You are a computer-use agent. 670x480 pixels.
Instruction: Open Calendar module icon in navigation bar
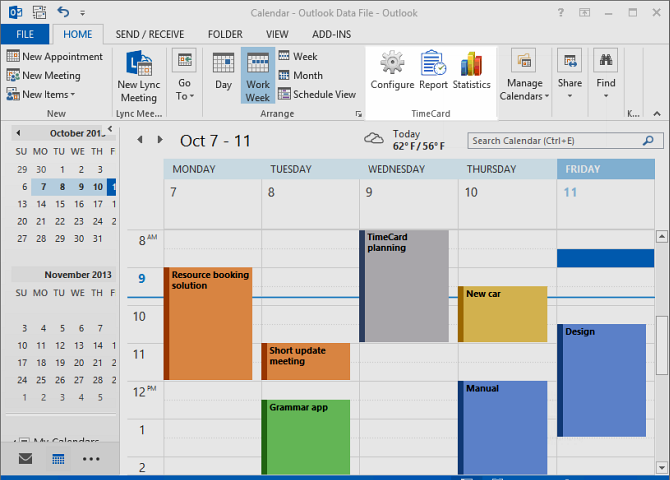[58, 459]
